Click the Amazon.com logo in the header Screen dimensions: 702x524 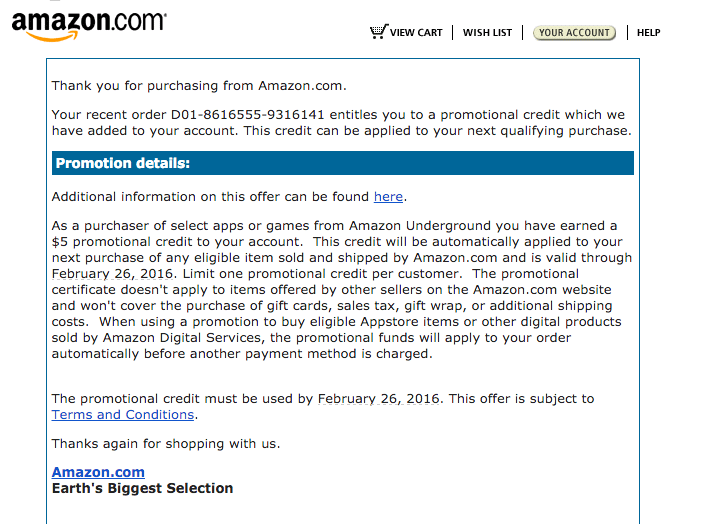coord(89,26)
